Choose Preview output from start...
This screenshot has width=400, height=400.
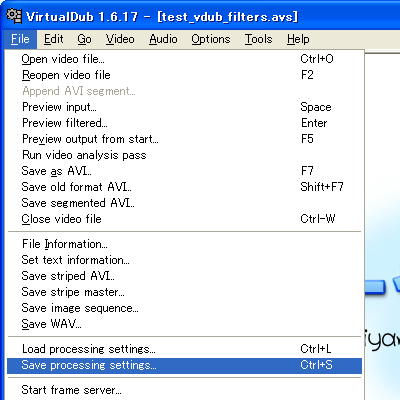[184, 139]
